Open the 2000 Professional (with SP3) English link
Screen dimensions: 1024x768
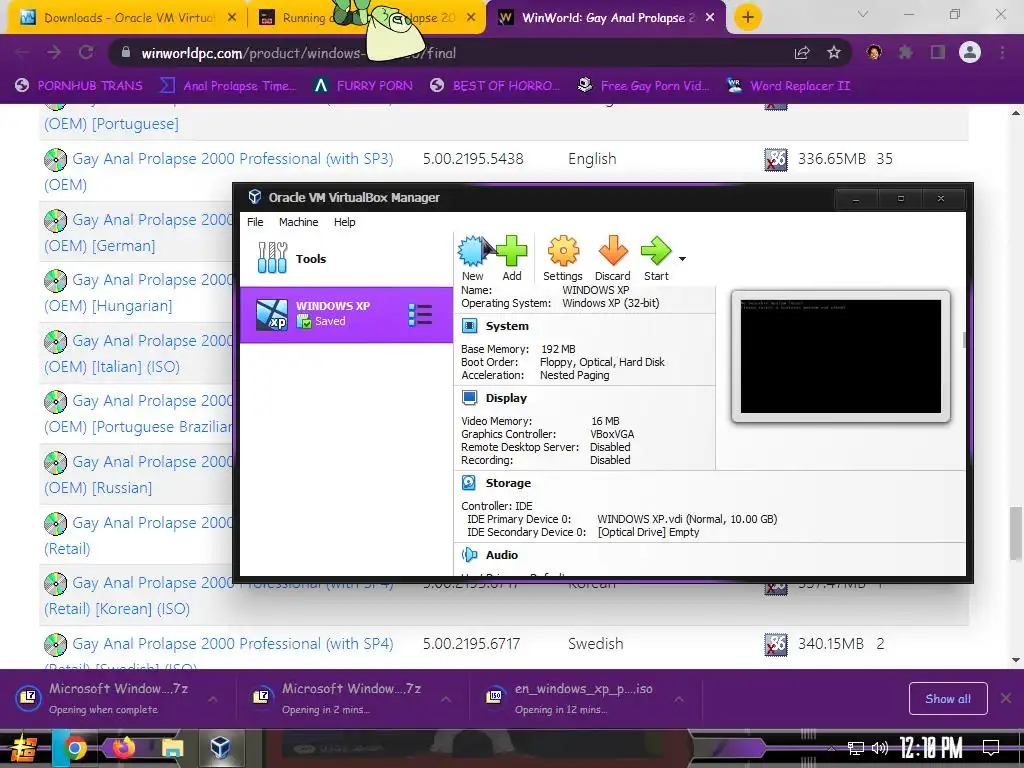232,159
